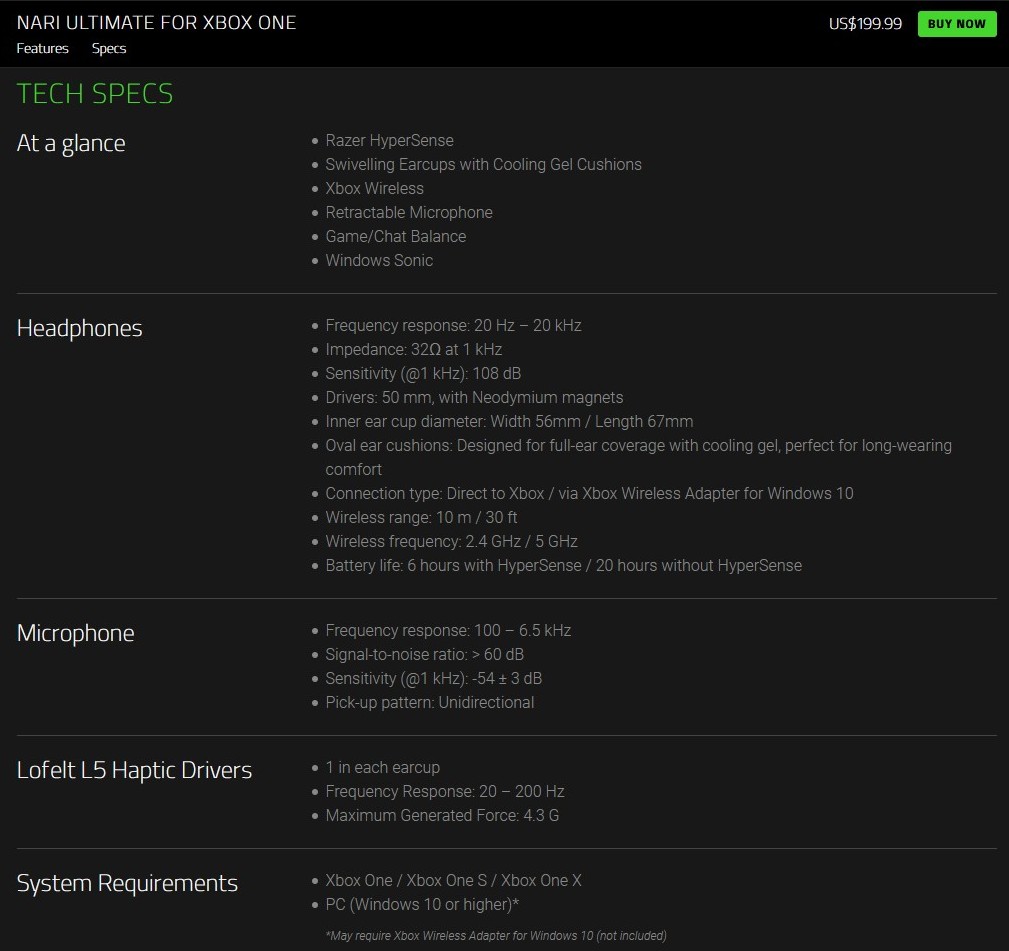Select the Wireless range: 10 m / 30 ft line
The image size is (1009, 951).
pos(421,517)
